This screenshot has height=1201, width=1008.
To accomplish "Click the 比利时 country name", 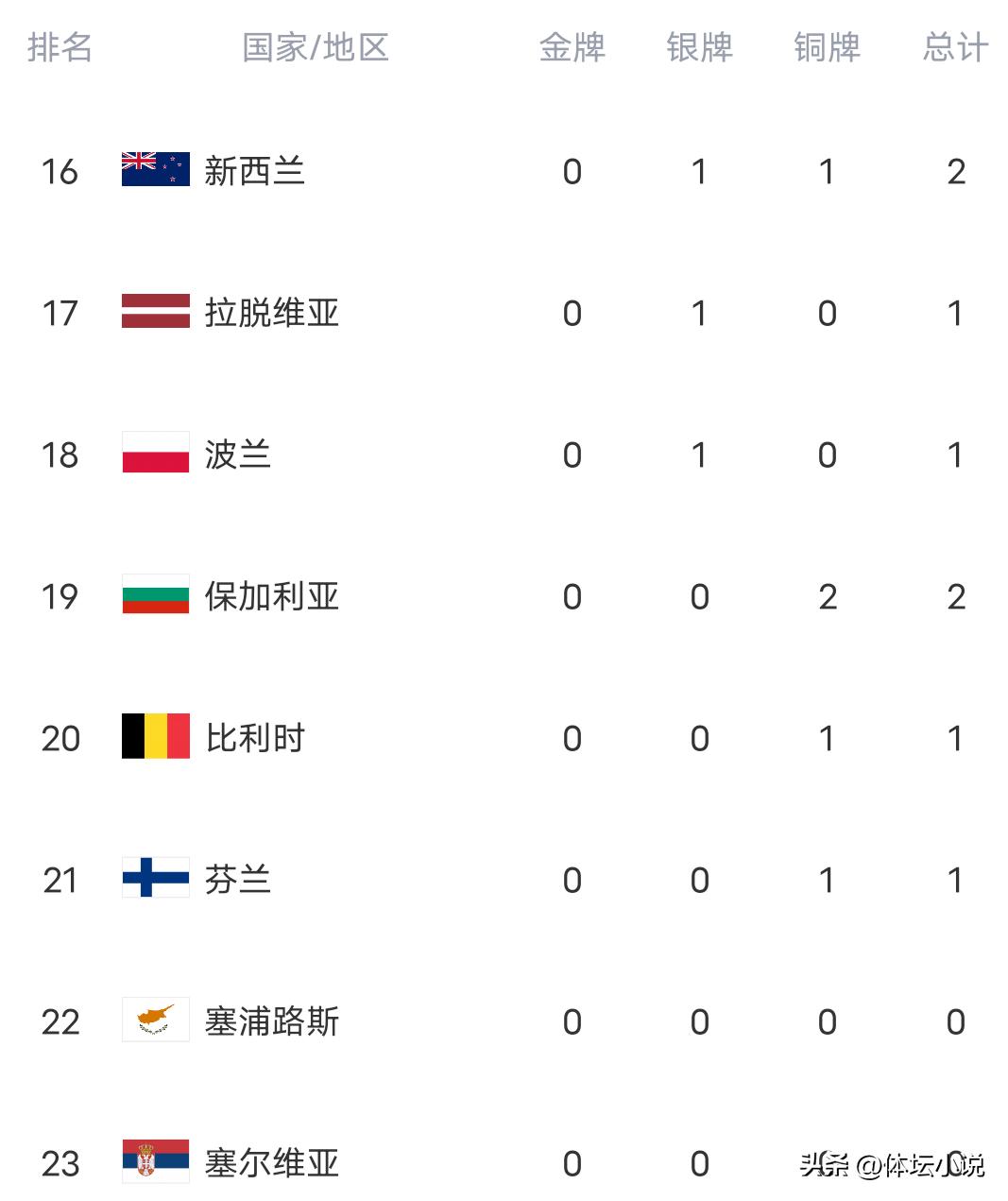I will (254, 738).
